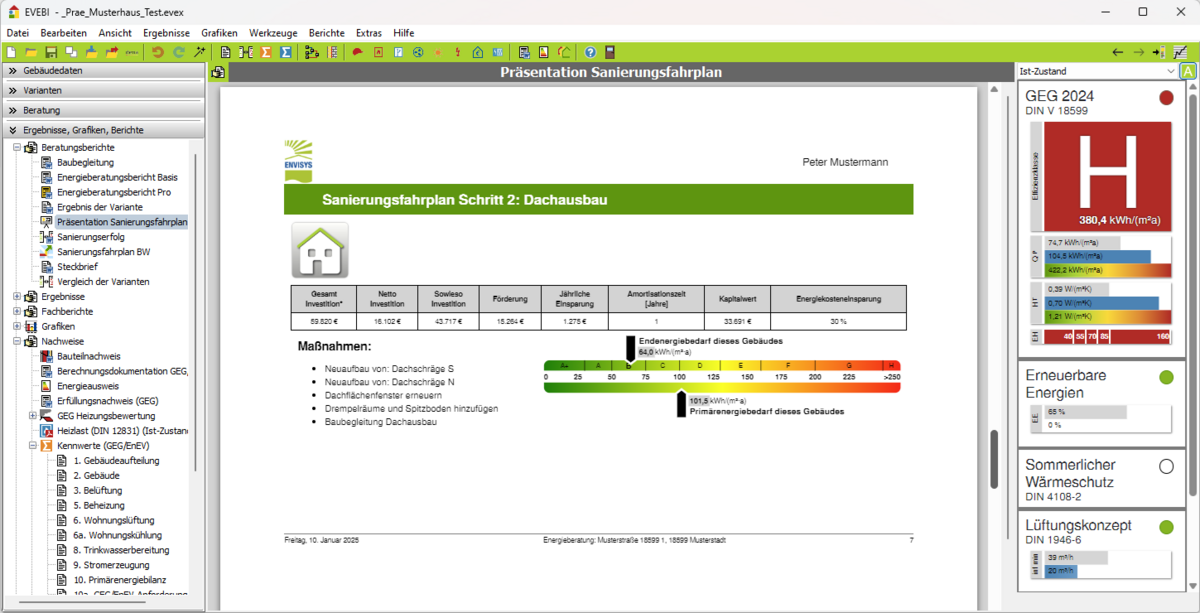Screen dimensions: 1200x613
Task: Open the Werkzeuge menu
Action: [273, 33]
